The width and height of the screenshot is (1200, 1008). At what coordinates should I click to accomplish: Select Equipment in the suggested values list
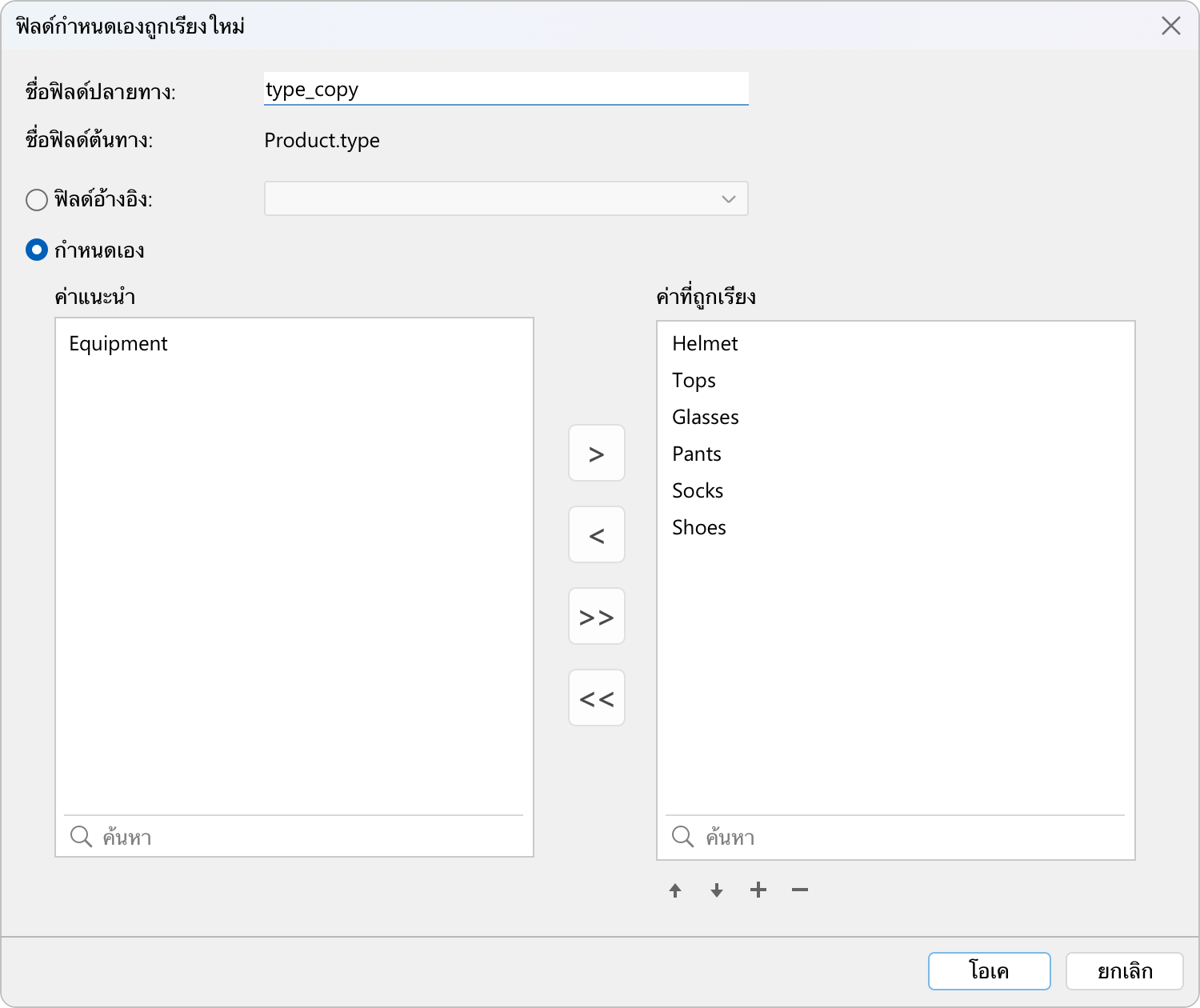[x=118, y=344]
